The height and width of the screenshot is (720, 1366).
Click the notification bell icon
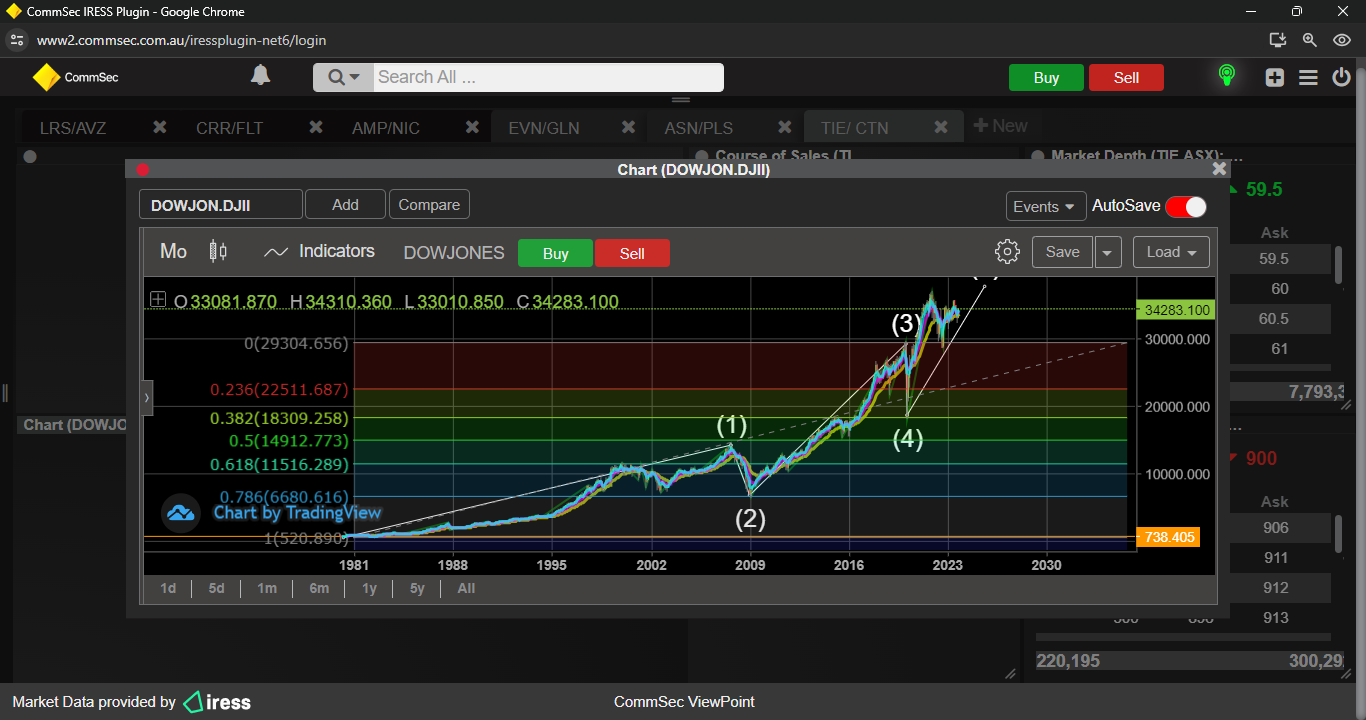coord(260,76)
